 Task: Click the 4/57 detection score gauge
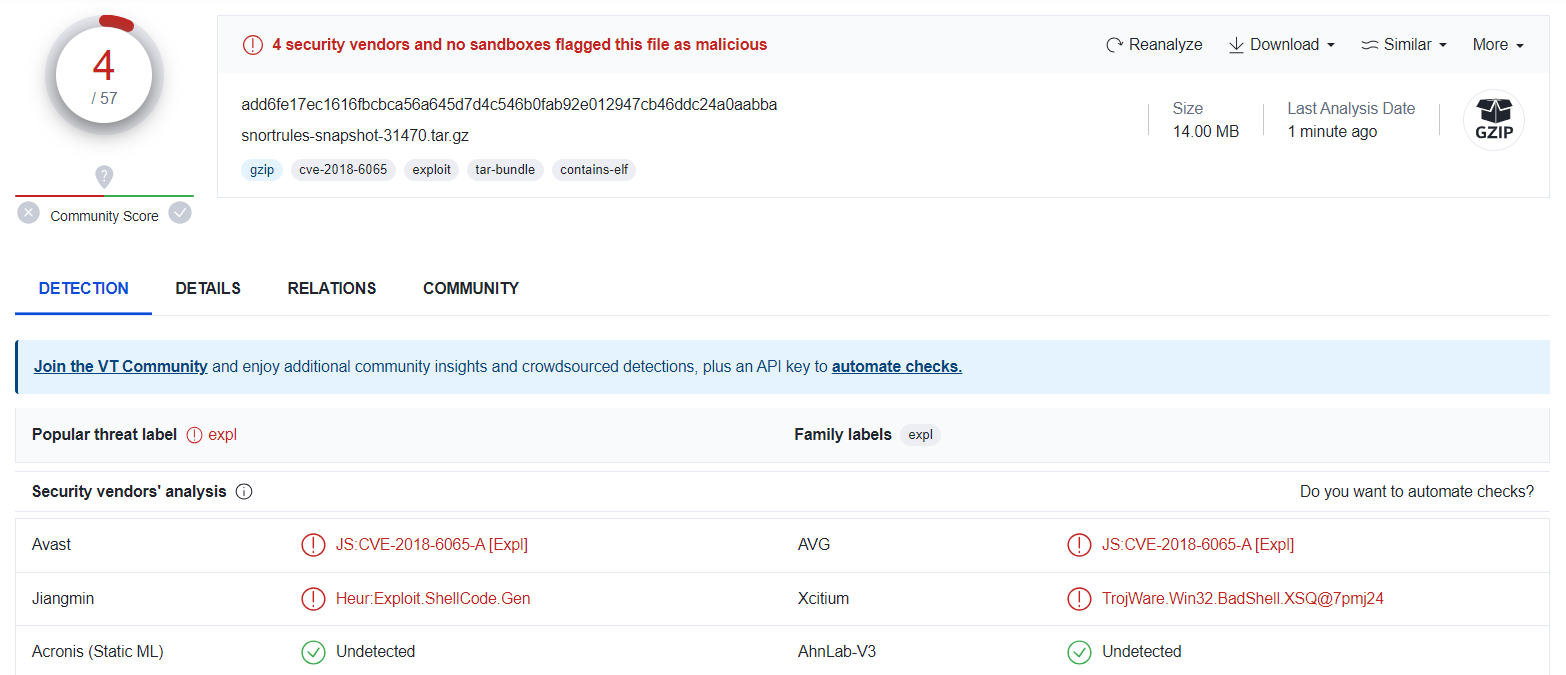pyautogui.click(x=104, y=75)
